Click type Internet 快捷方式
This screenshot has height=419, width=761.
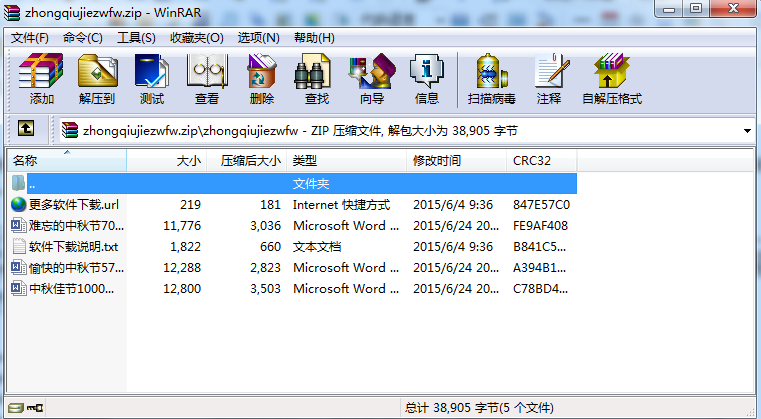click(x=341, y=204)
